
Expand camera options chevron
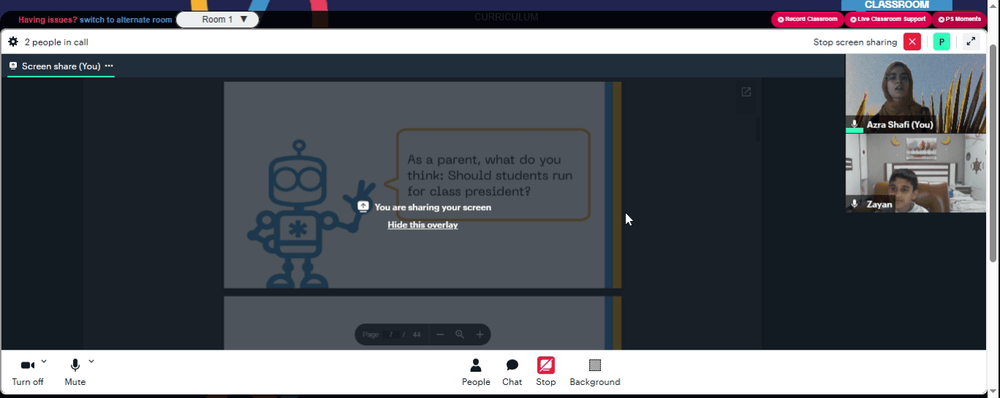tap(44, 361)
